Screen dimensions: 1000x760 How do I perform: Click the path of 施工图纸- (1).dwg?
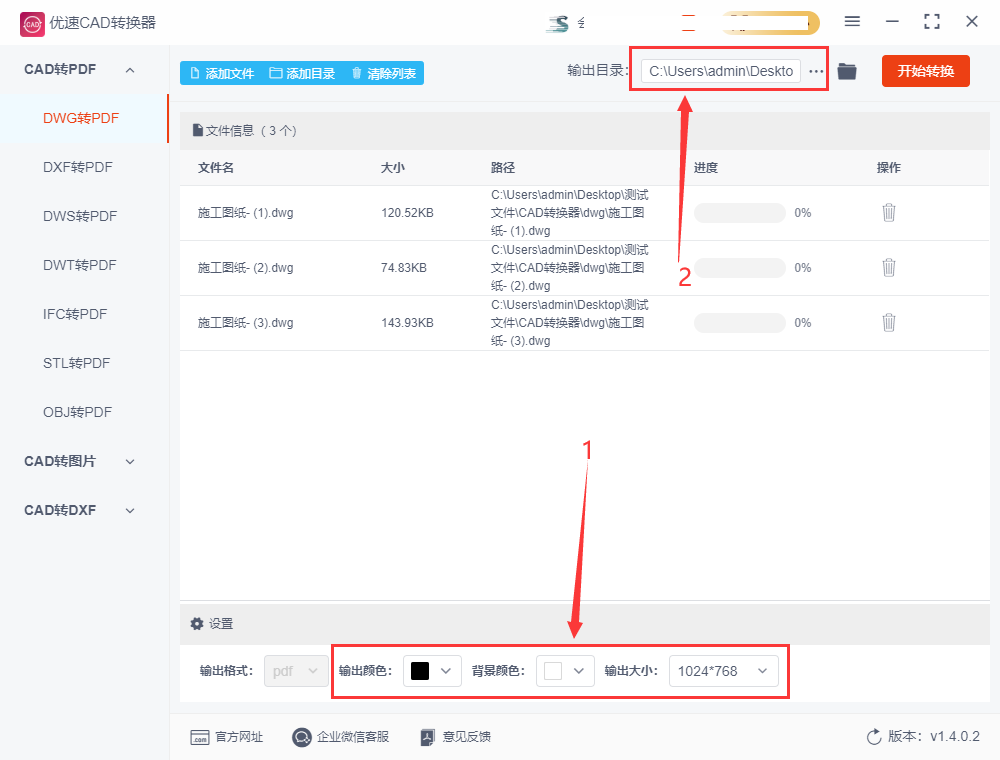[570, 213]
